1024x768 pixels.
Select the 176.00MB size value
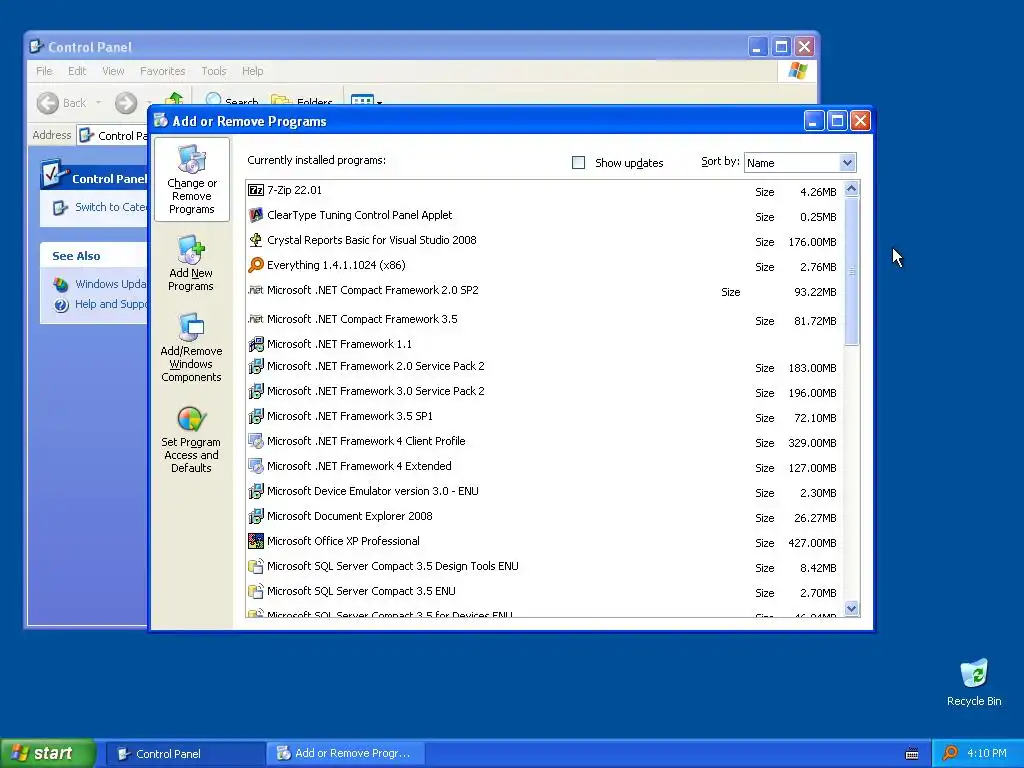[x=812, y=242]
